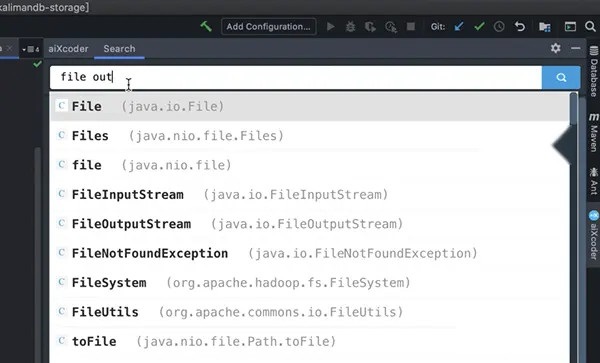Click the green inspection checkmark in editor
The width and height of the screenshot is (600, 363).
point(37,64)
